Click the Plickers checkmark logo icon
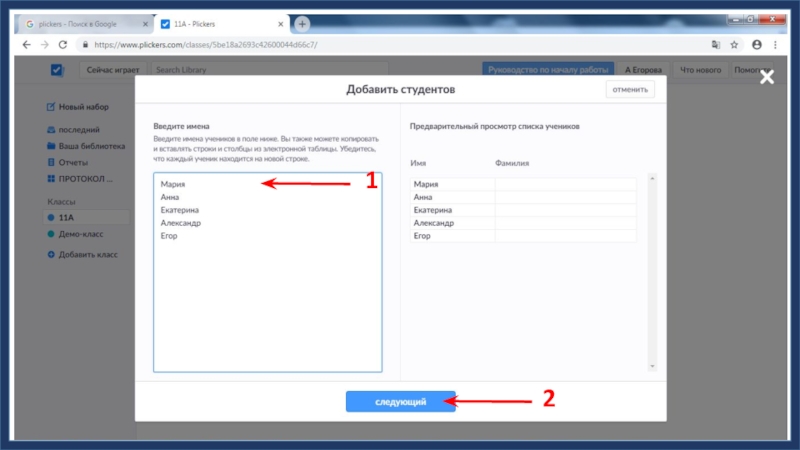Screen dimensions: 800x450 point(57,70)
